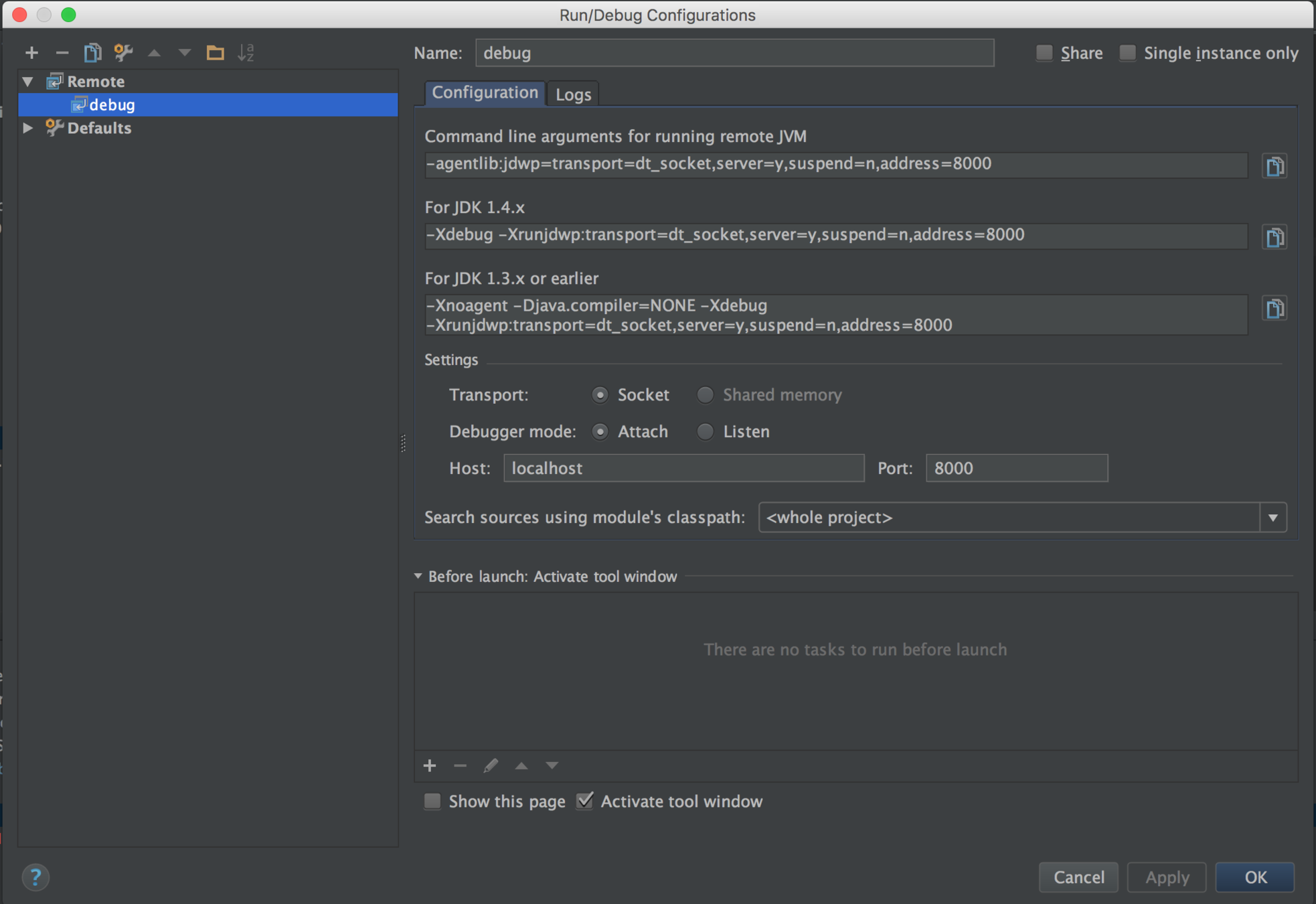
Task: Add a before-launch task with plus icon
Action: click(x=430, y=765)
